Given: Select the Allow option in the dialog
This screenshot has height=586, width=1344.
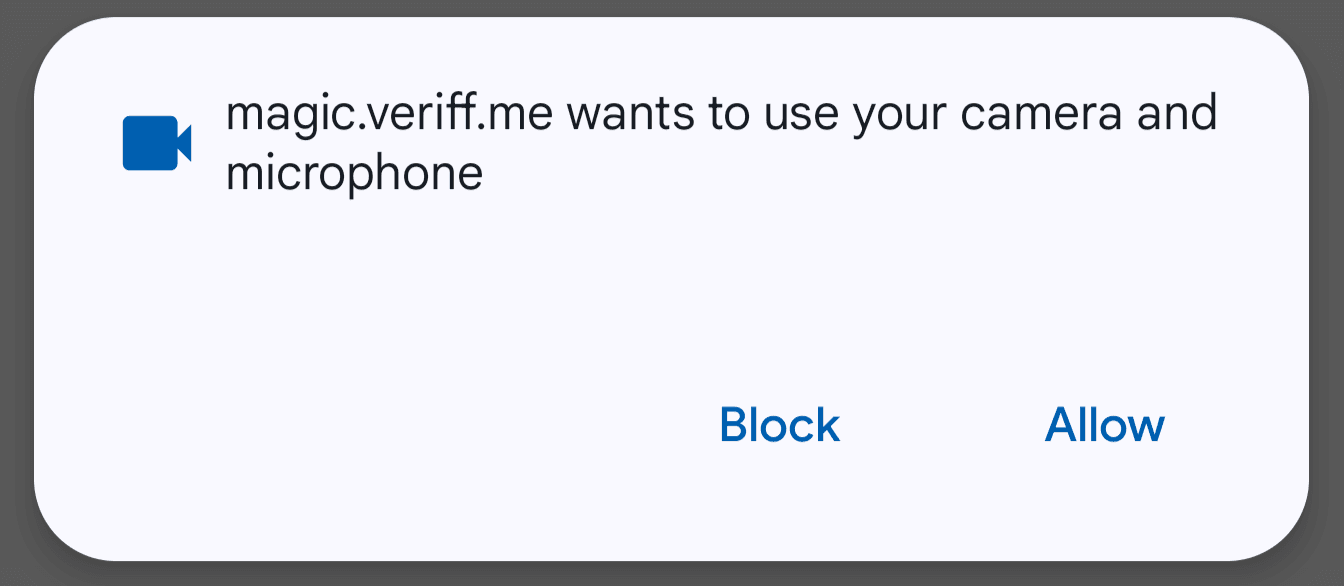Looking at the screenshot, I should click(x=1104, y=425).
